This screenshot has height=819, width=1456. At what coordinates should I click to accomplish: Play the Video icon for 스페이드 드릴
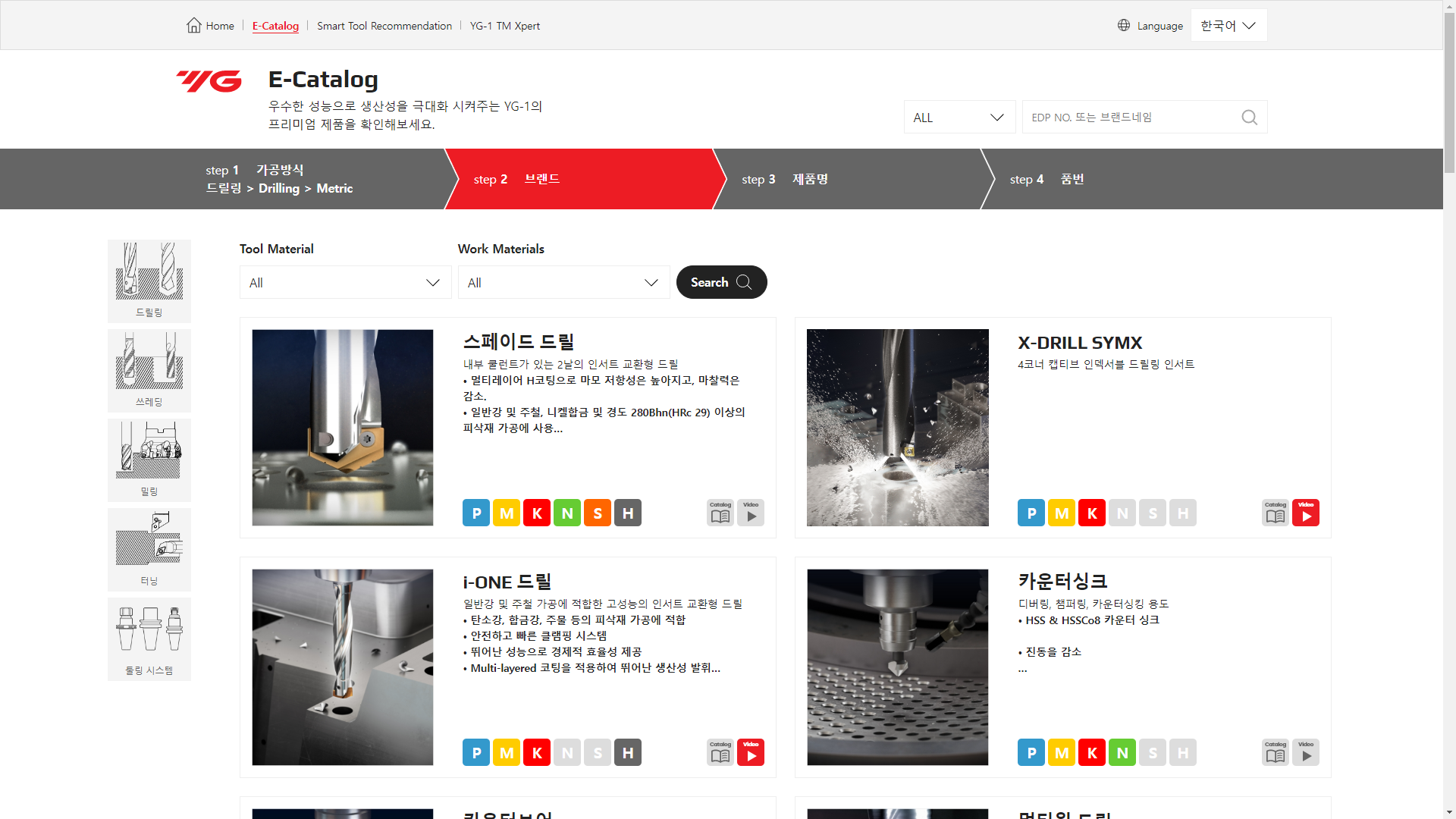click(x=751, y=513)
